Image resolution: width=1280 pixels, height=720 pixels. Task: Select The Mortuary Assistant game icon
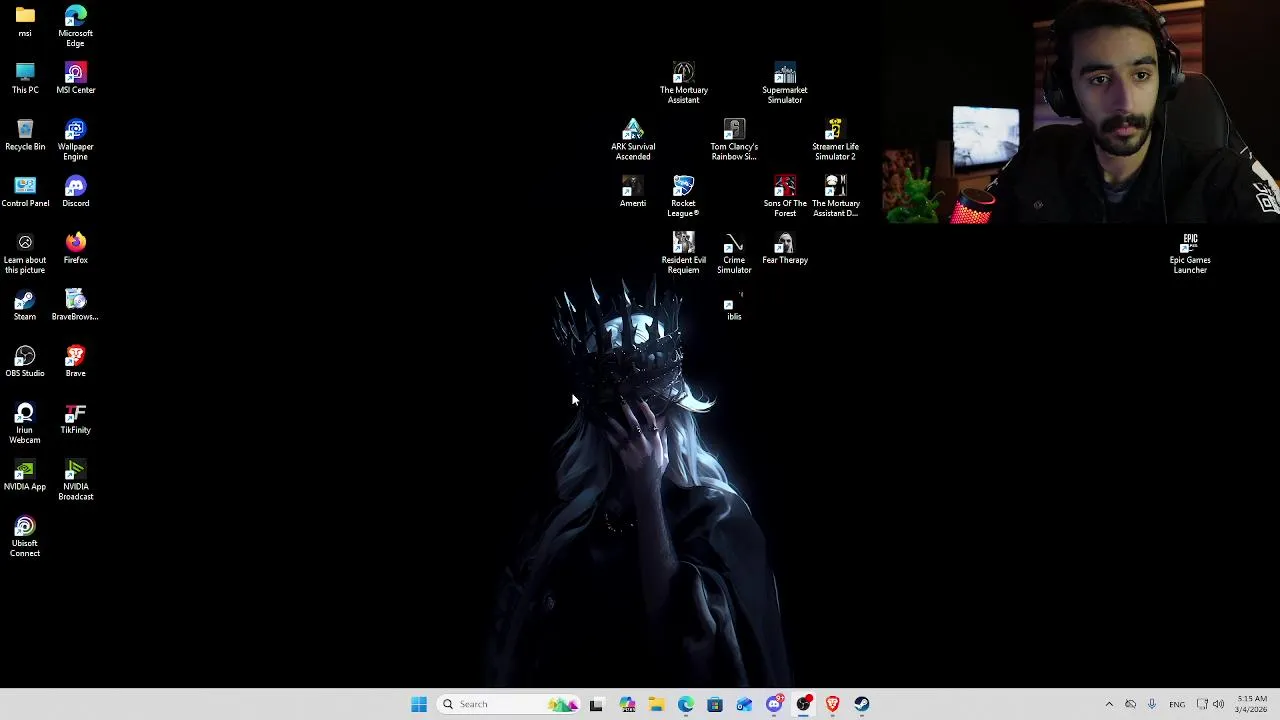coord(683,83)
